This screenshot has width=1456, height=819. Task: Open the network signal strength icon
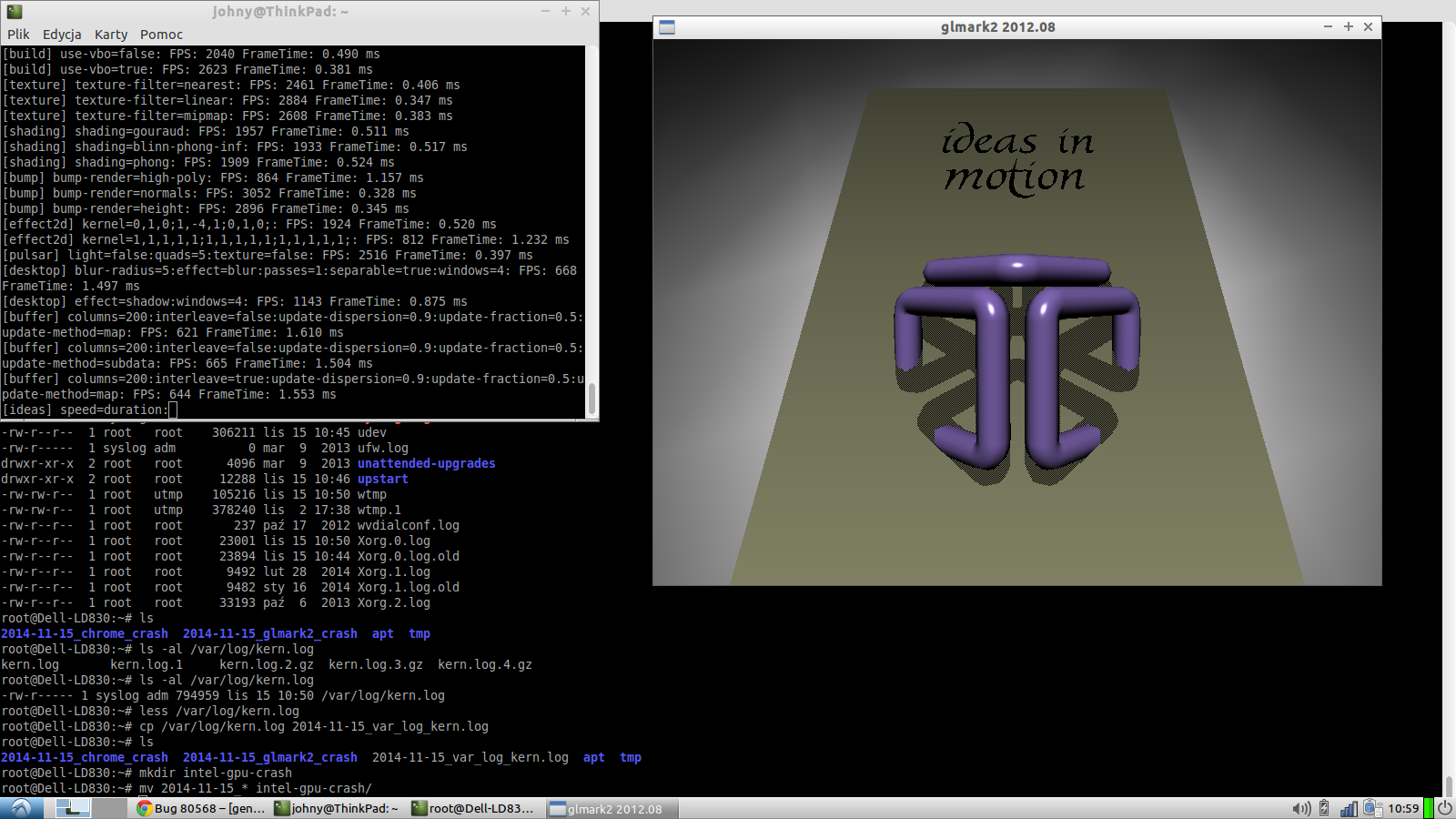point(1349,808)
